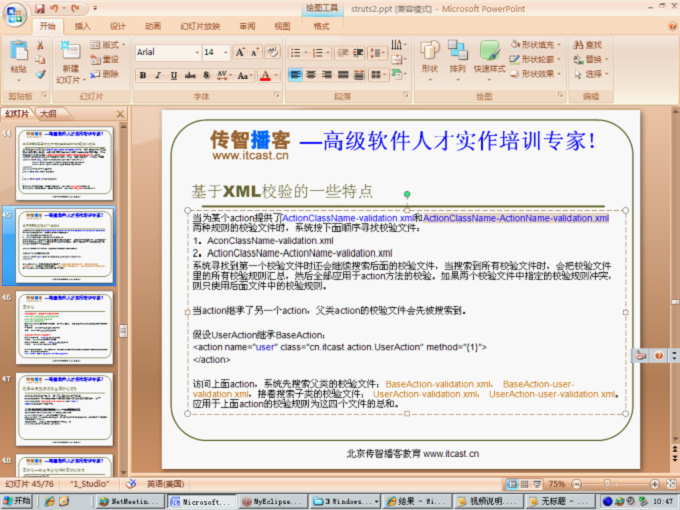680x510 pixels.
Task: Pick the red font color A swatch
Action: click(x=265, y=76)
